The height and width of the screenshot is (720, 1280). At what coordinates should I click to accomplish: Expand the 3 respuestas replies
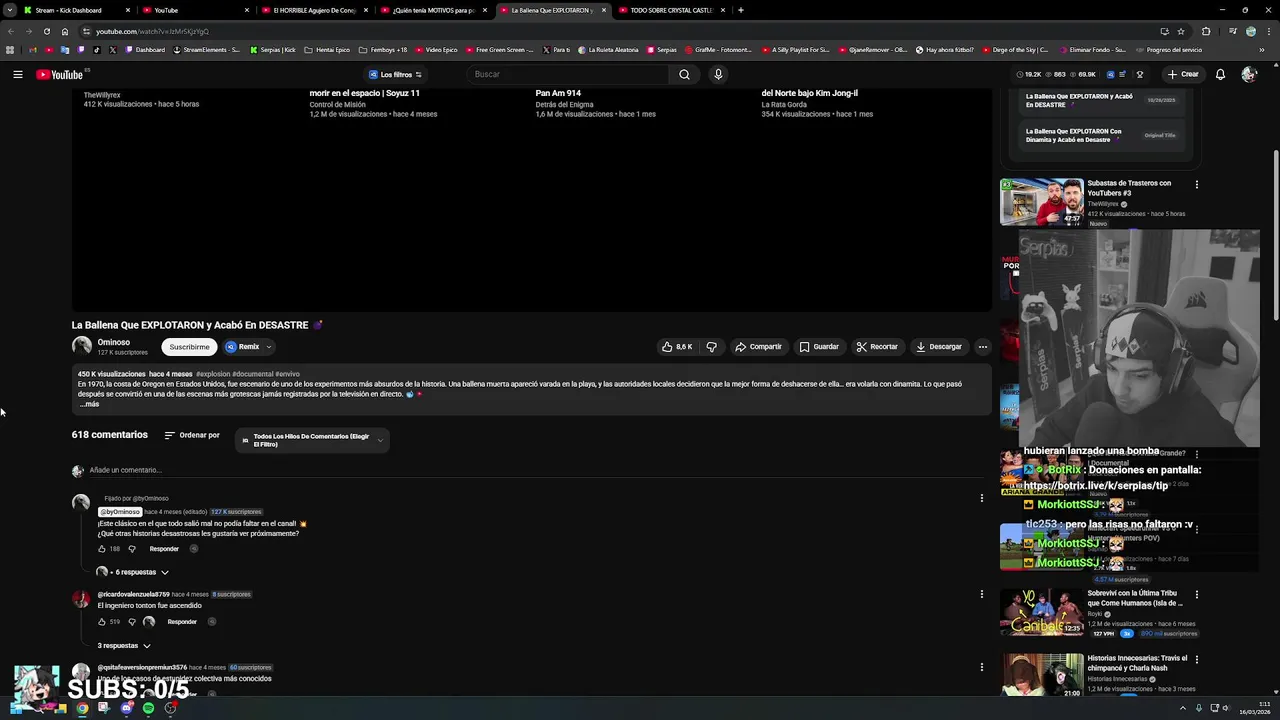124,646
